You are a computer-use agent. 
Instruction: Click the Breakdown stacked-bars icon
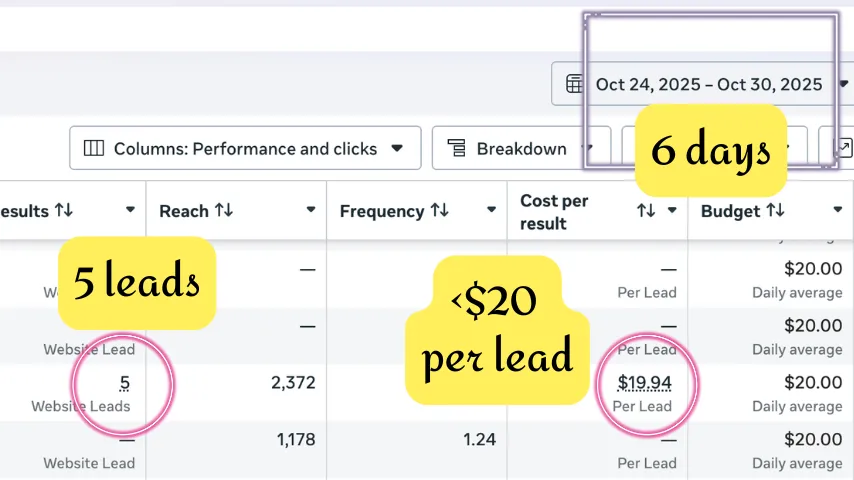pos(457,149)
